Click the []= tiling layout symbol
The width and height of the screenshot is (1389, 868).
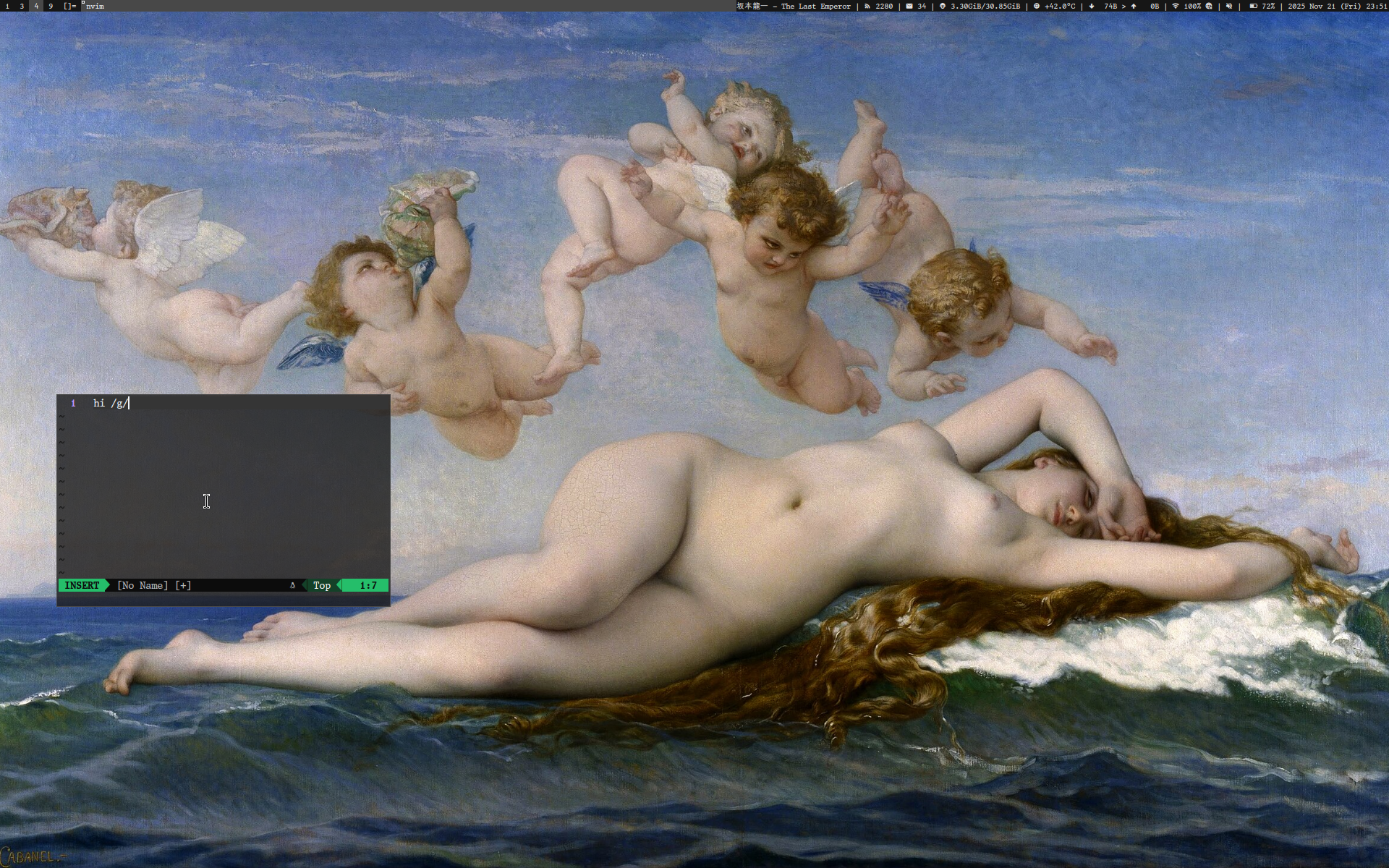point(69,6)
